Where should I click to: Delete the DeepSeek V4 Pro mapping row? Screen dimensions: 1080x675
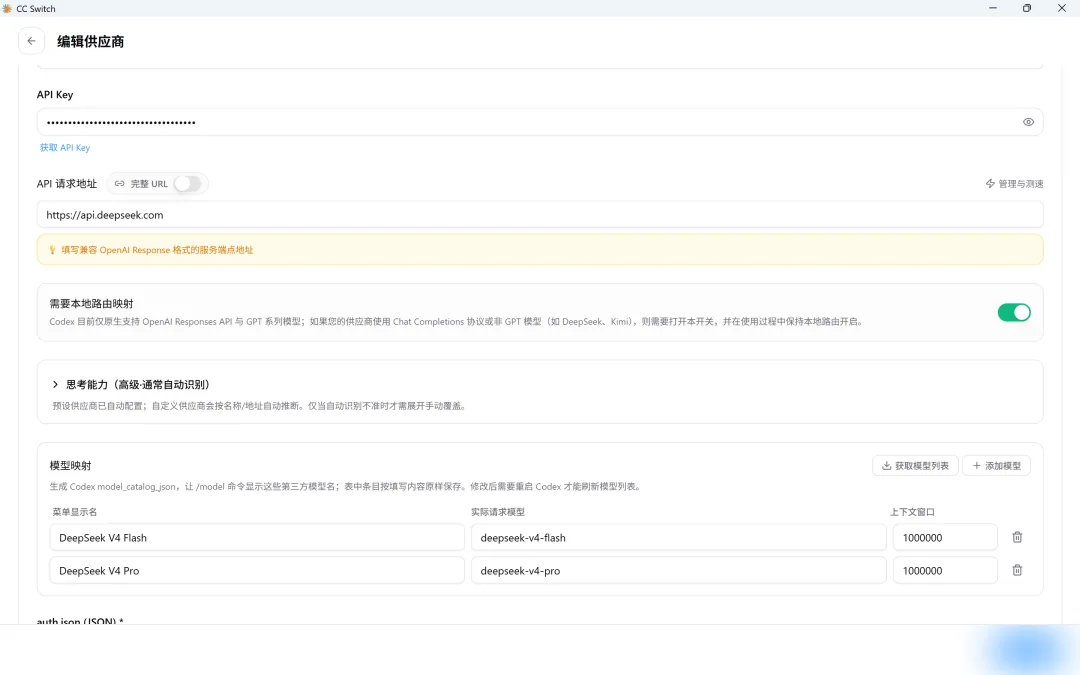tap(1017, 570)
